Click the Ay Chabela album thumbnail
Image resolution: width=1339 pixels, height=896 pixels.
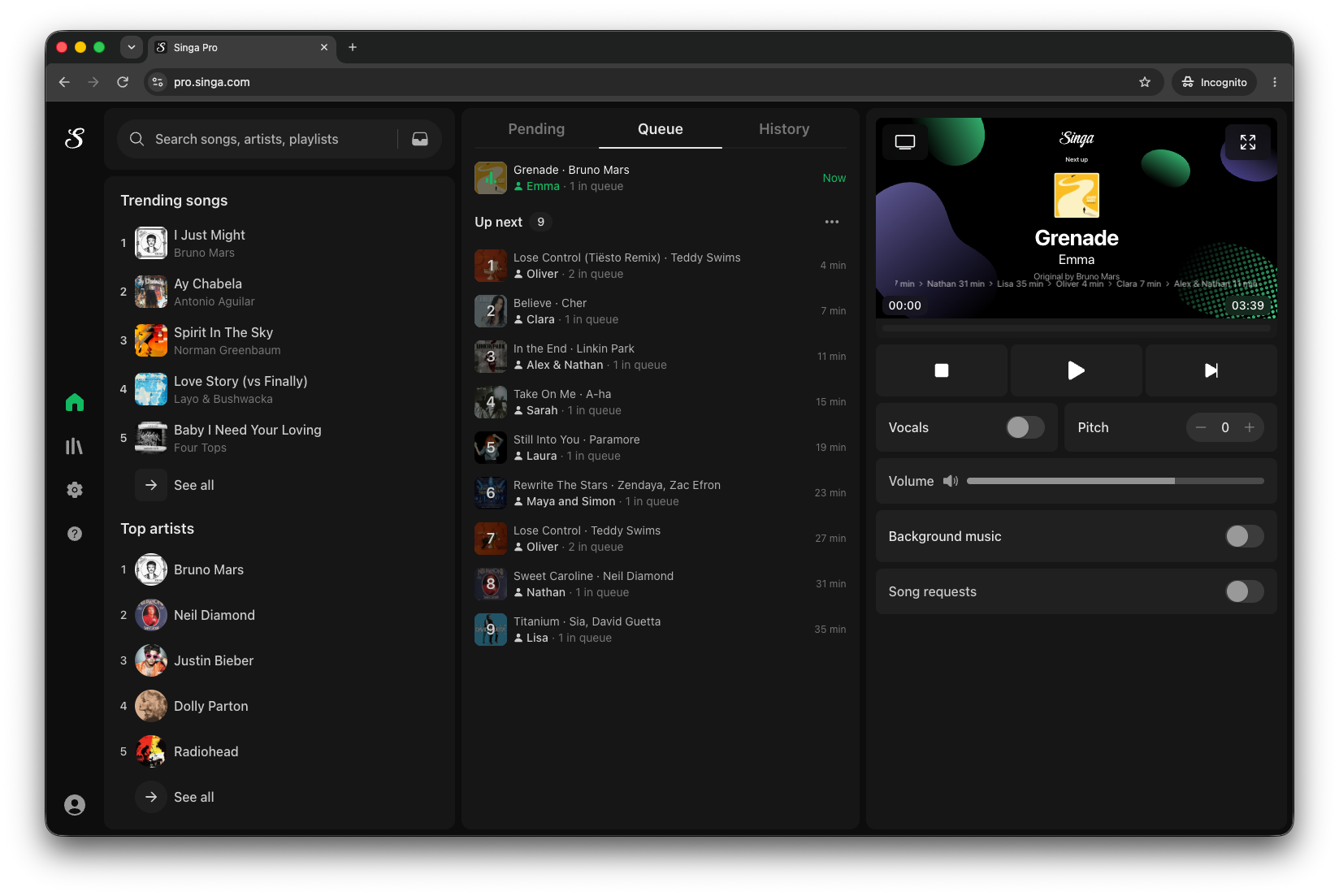151,292
